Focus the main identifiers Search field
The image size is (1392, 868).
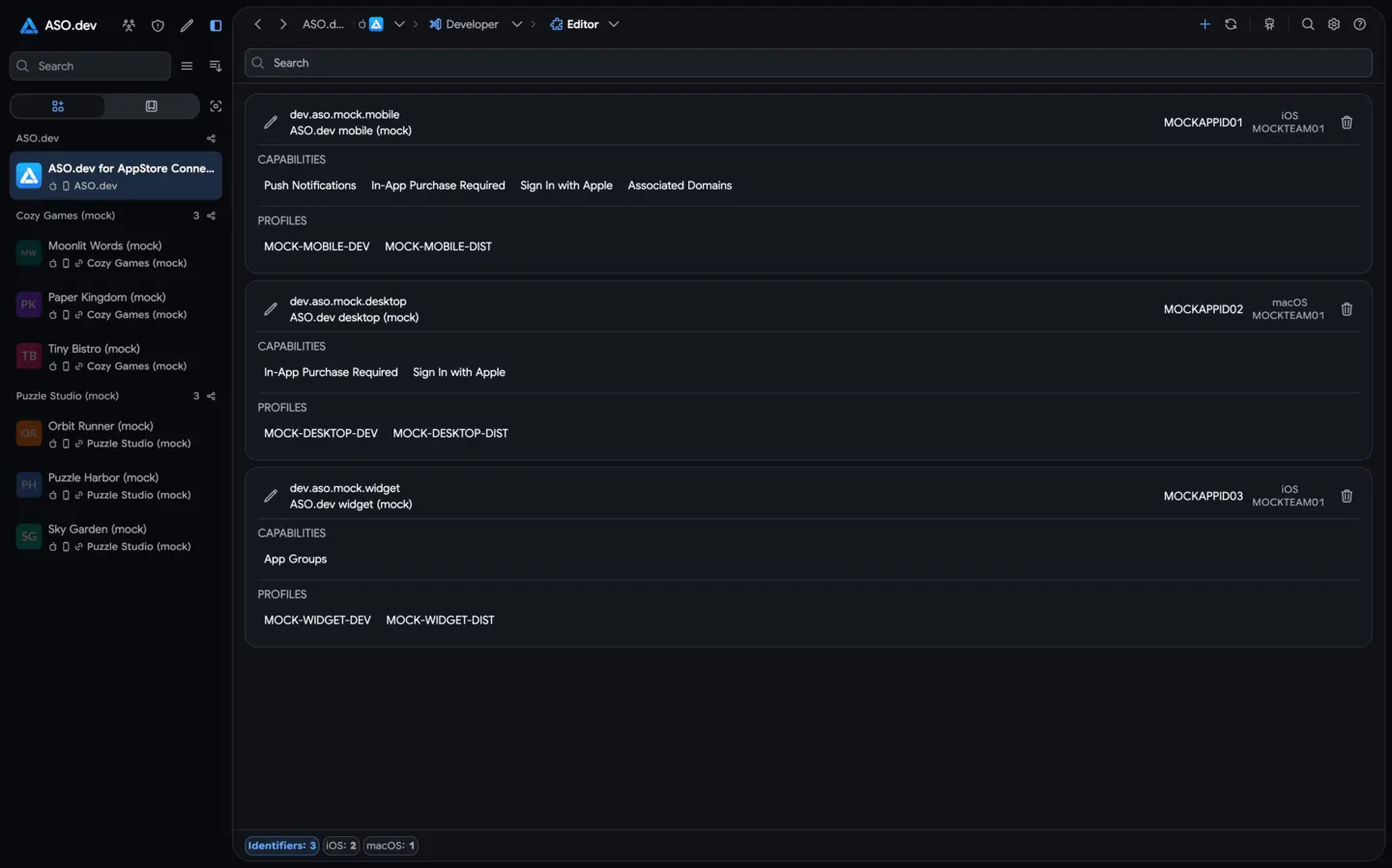point(808,63)
